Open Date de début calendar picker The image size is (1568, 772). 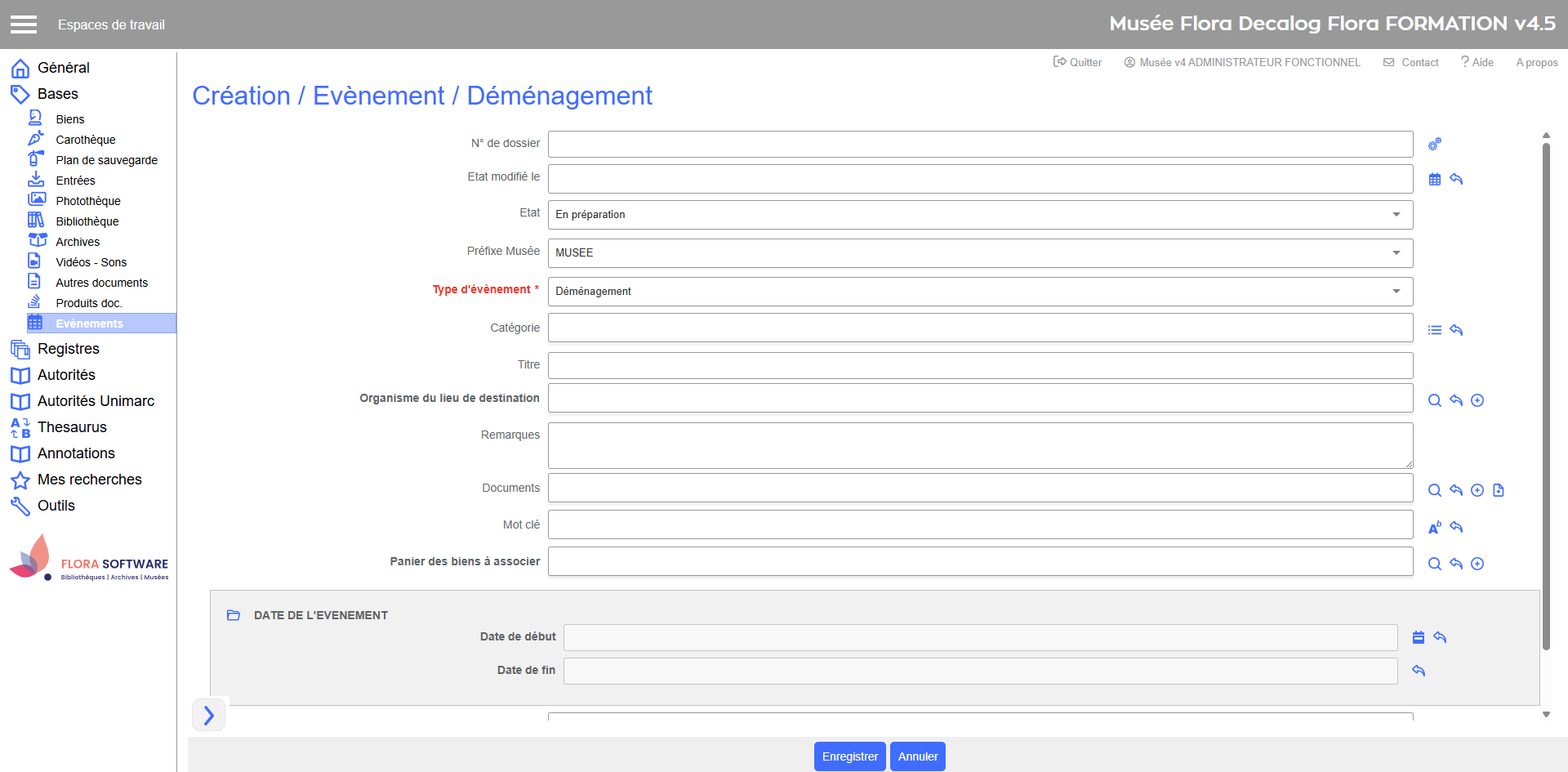point(1418,637)
